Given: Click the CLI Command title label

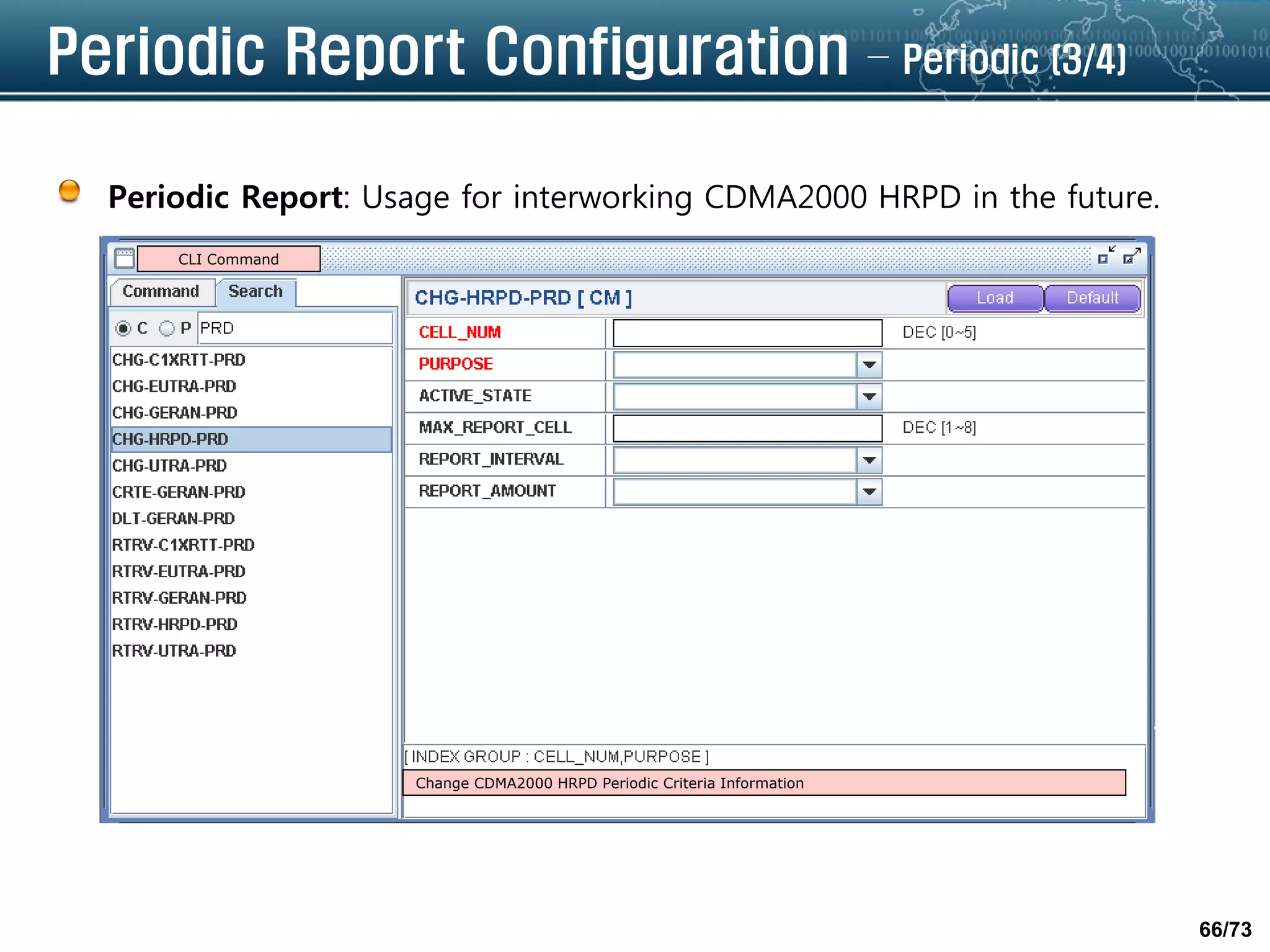Looking at the screenshot, I should click(229, 259).
